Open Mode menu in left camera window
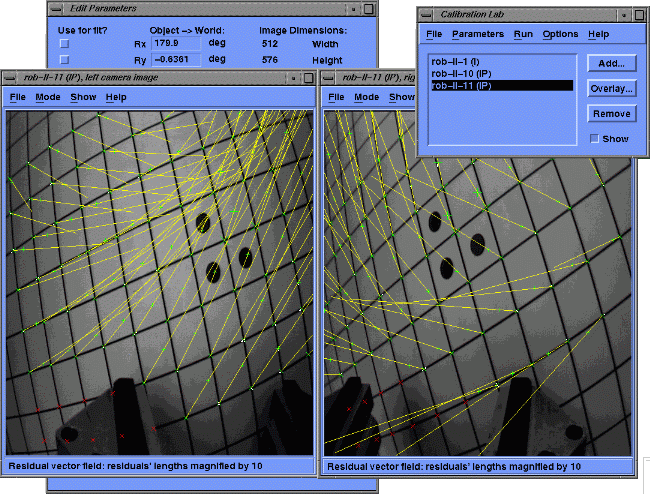 (x=48, y=97)
